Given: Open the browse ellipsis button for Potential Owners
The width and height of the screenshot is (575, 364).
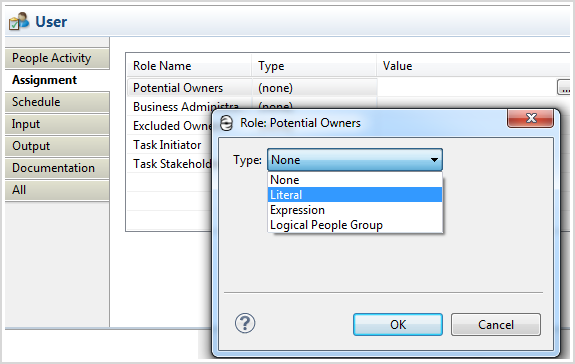Looking at the screenshot, I should 564,88.
